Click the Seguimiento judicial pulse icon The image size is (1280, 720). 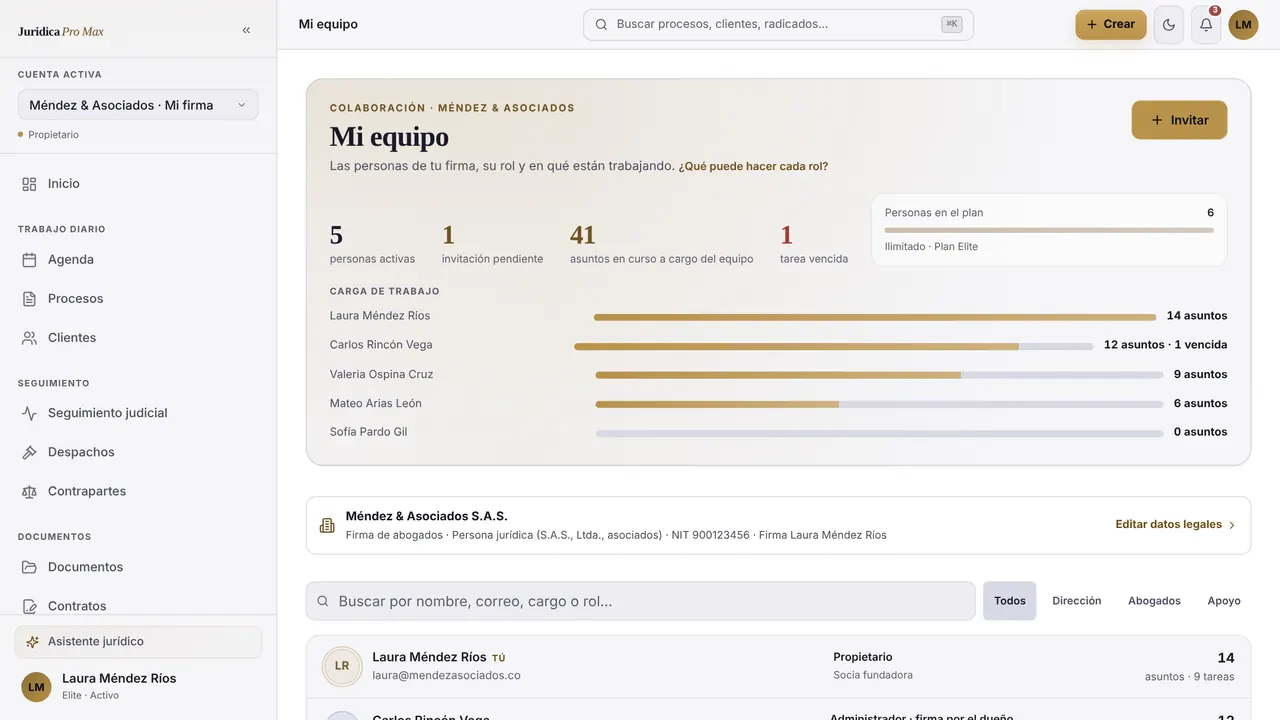click(x=29, y=413)
